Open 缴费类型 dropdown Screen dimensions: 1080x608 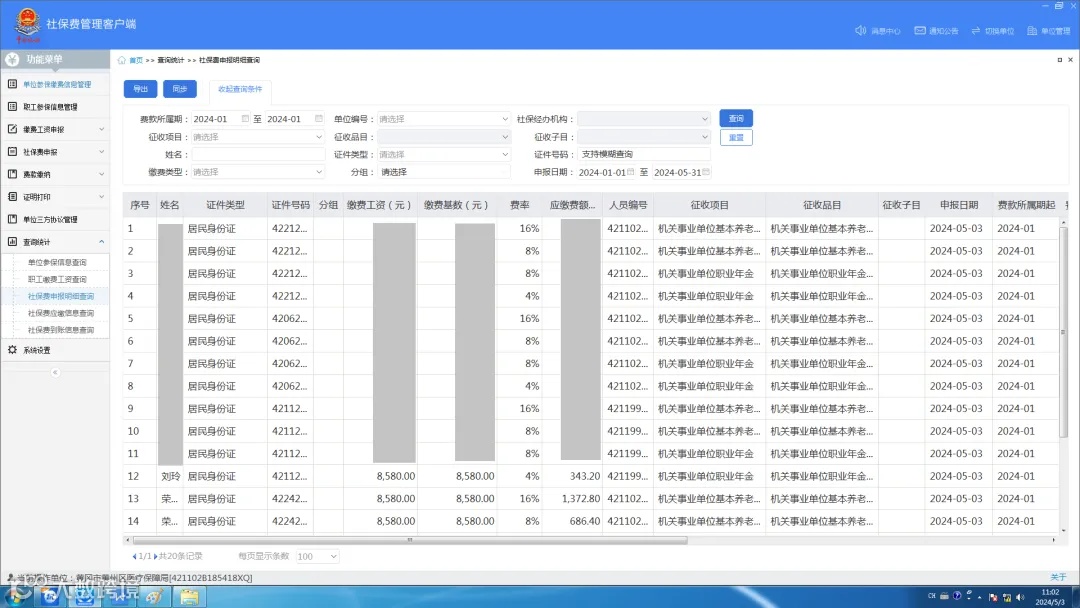point(258,172)
